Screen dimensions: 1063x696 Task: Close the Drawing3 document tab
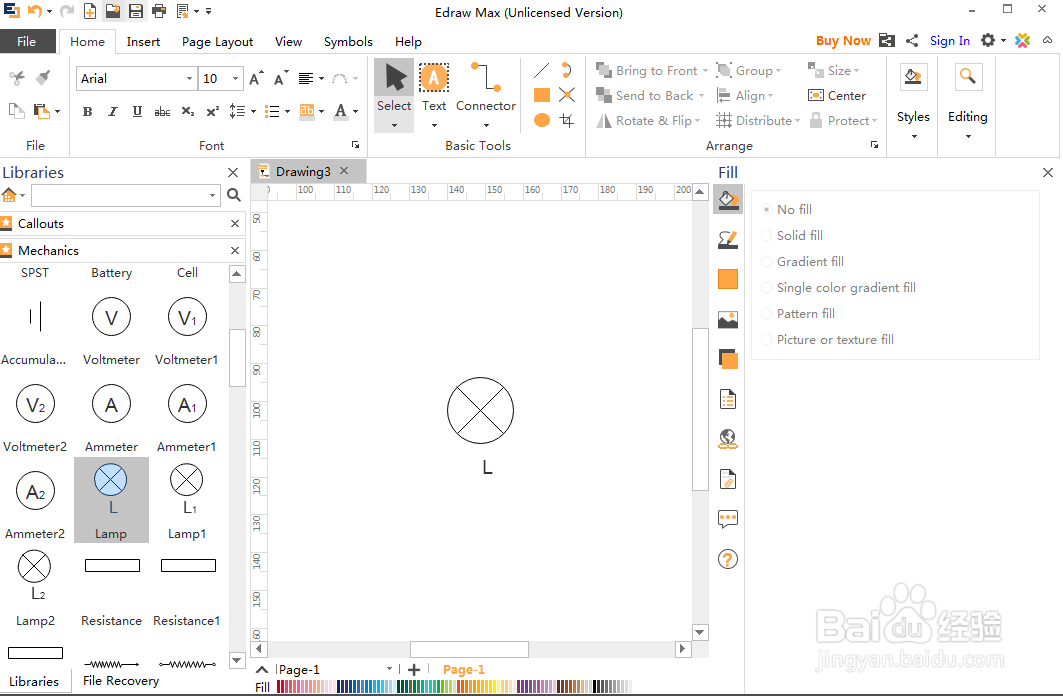(x=344, y=171)
